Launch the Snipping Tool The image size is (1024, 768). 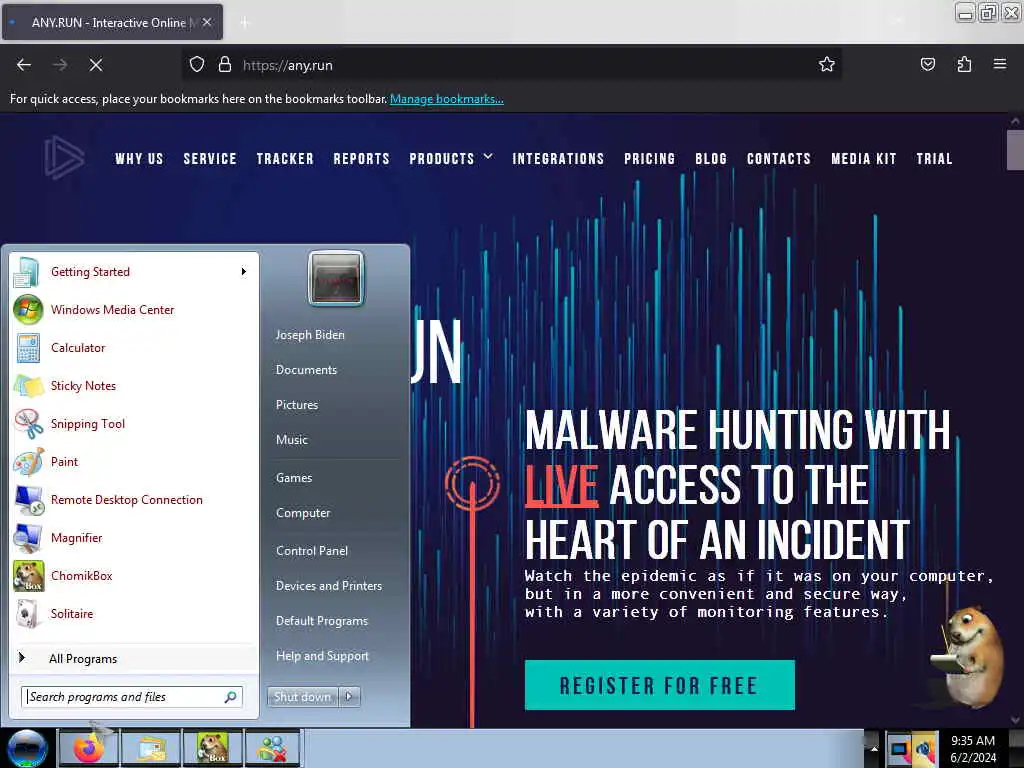(x=134, y=424)
